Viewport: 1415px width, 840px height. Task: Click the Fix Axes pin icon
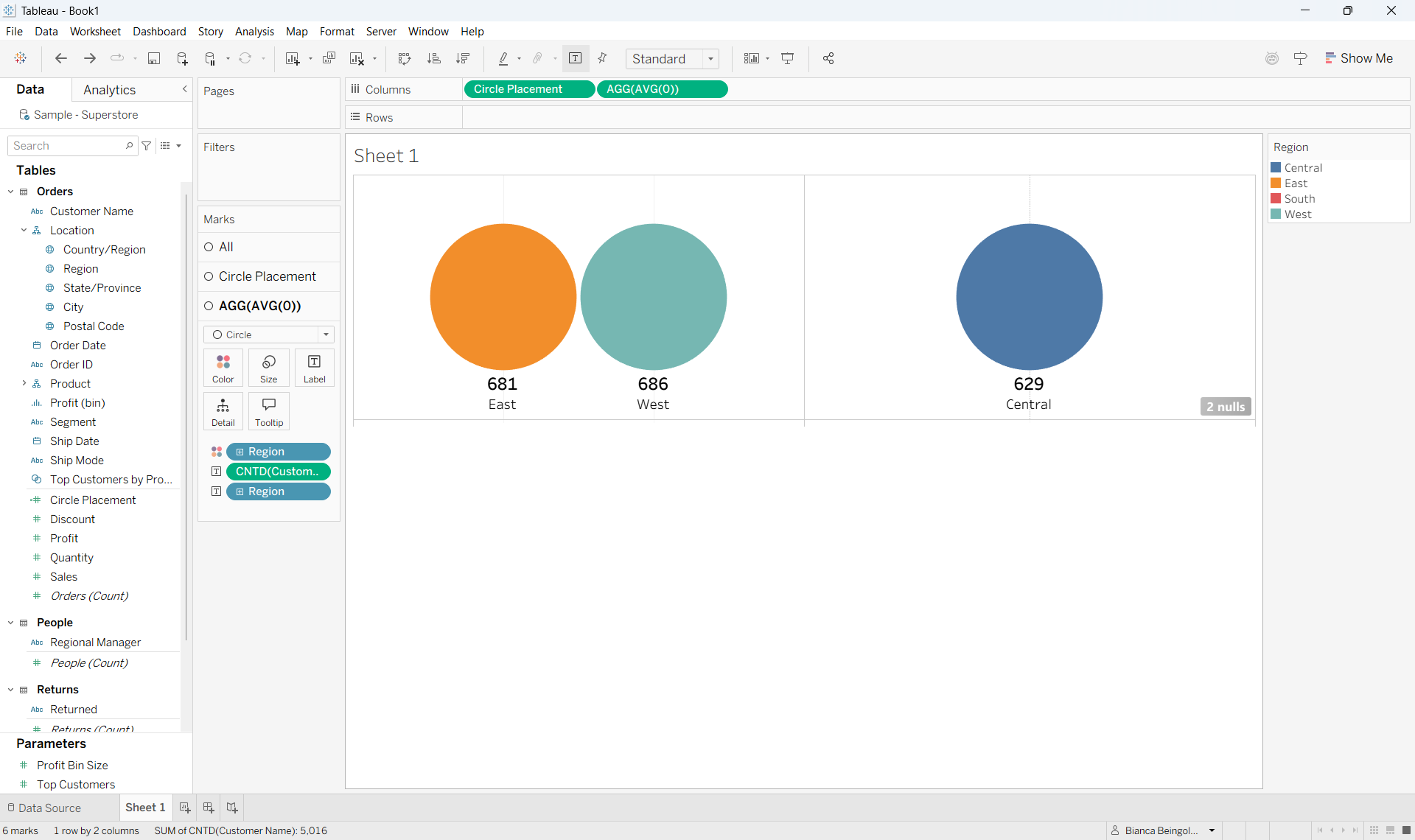603,58
